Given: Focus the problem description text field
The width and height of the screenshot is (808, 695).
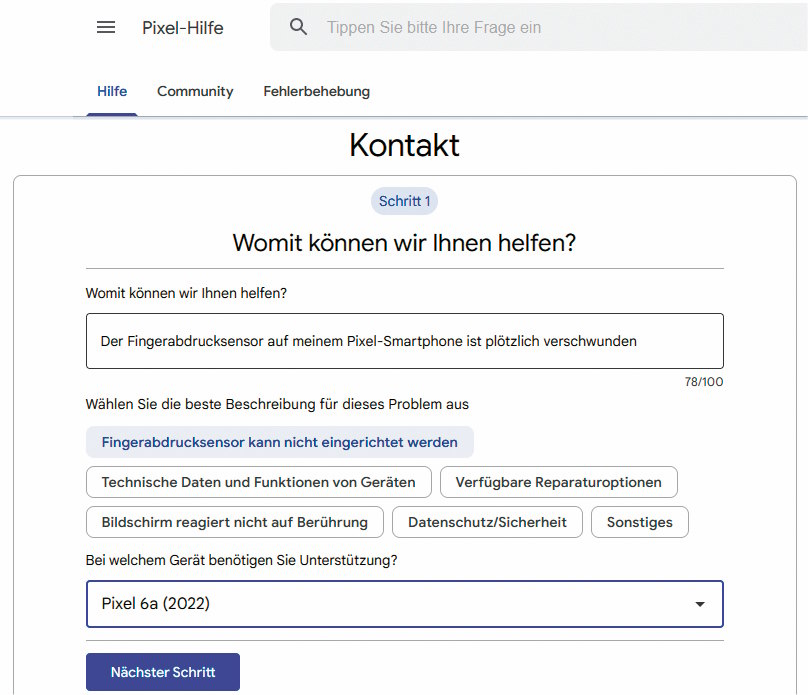Looking at the screenshot, I should click(x=404, y=341).
